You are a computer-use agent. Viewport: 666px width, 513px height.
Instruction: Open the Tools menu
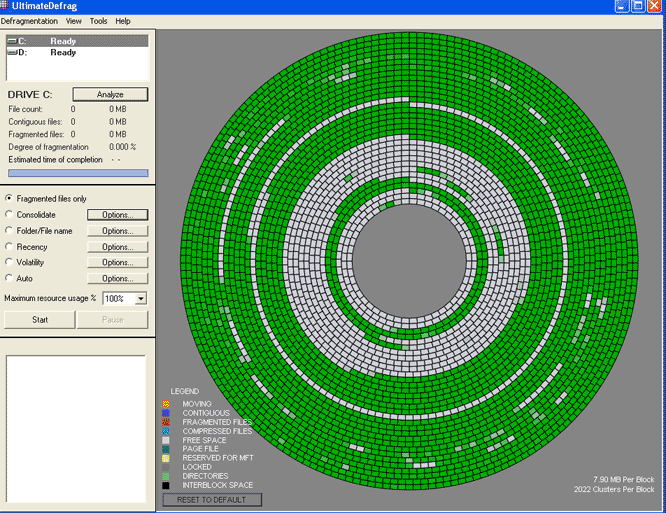(98, 21)
